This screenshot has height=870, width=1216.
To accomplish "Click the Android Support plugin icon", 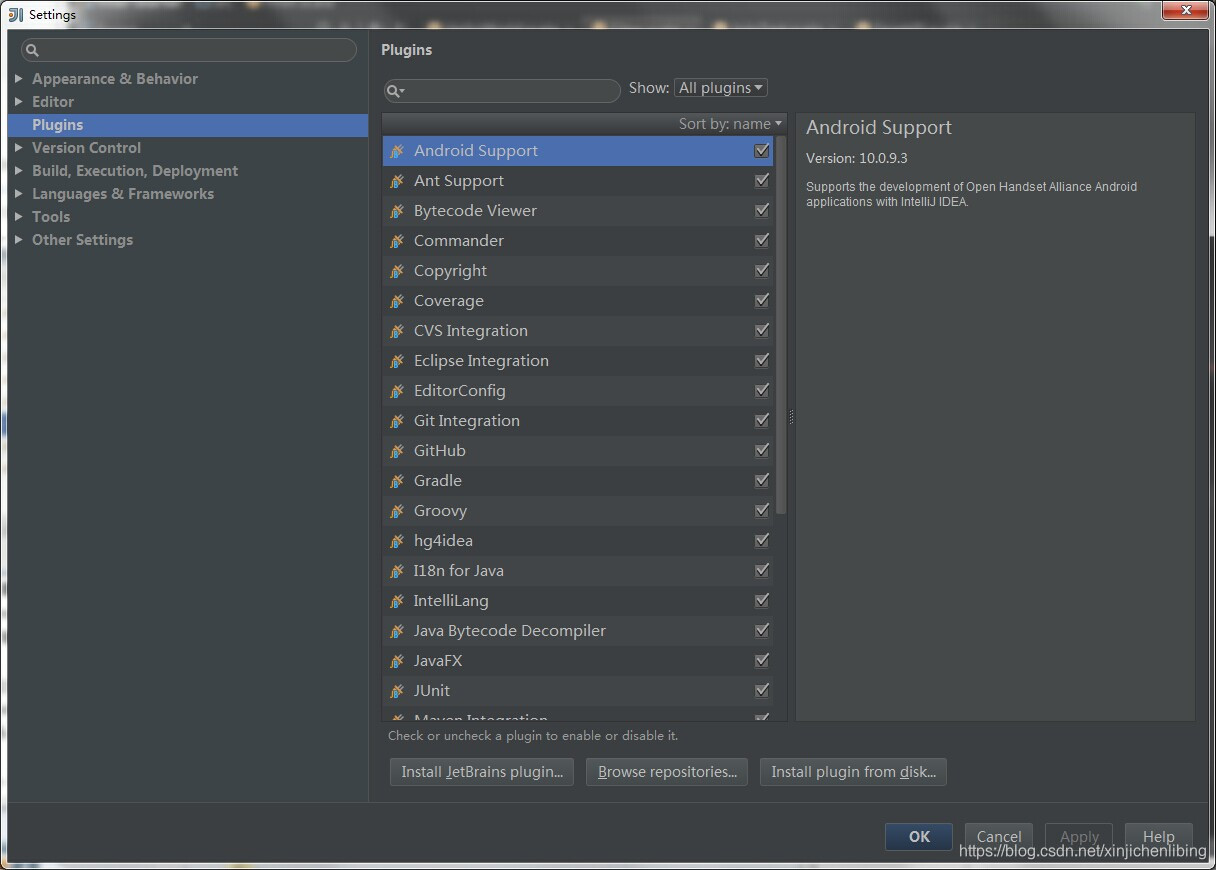I will 397,151.
